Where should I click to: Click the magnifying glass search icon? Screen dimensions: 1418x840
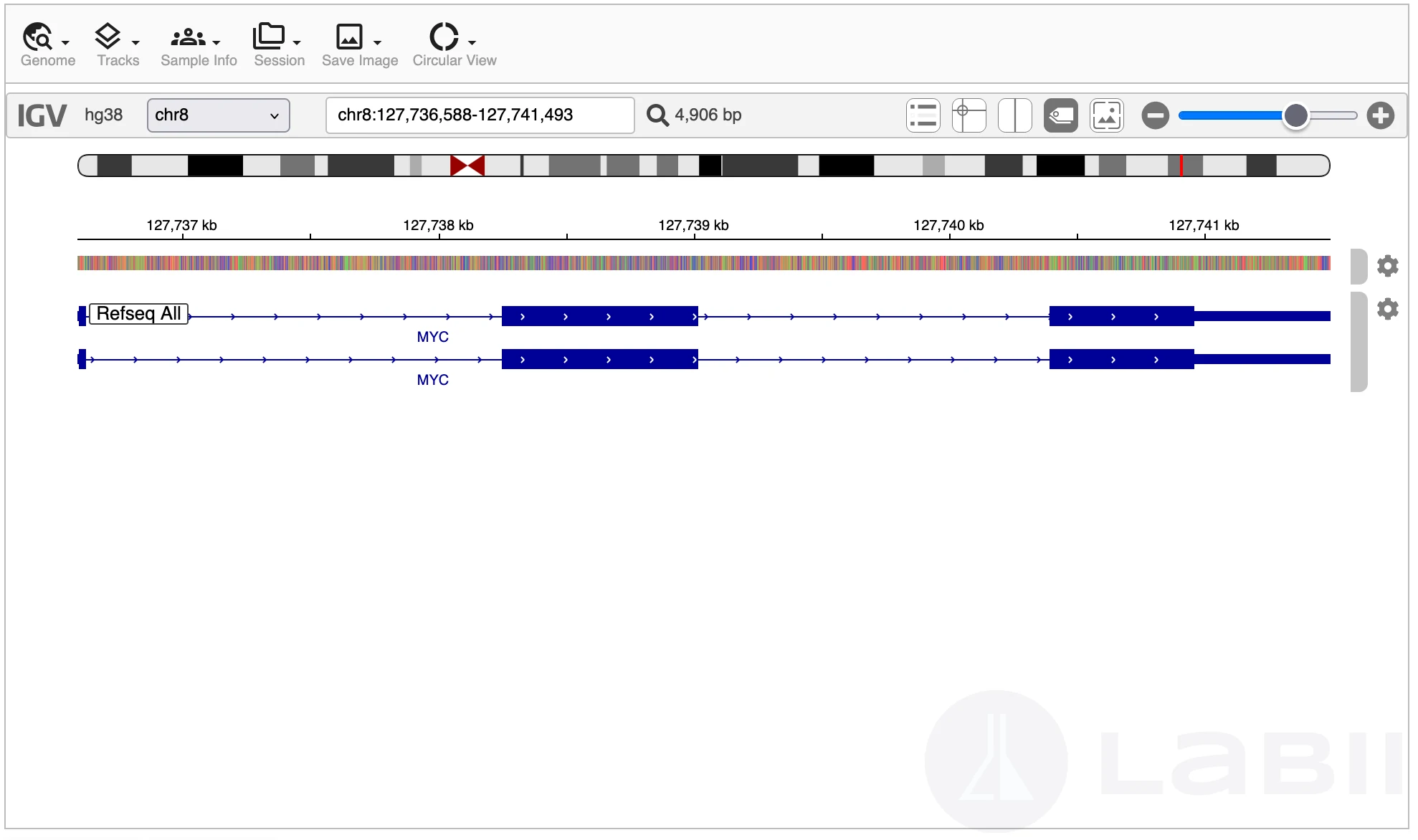tap(657, 115)
